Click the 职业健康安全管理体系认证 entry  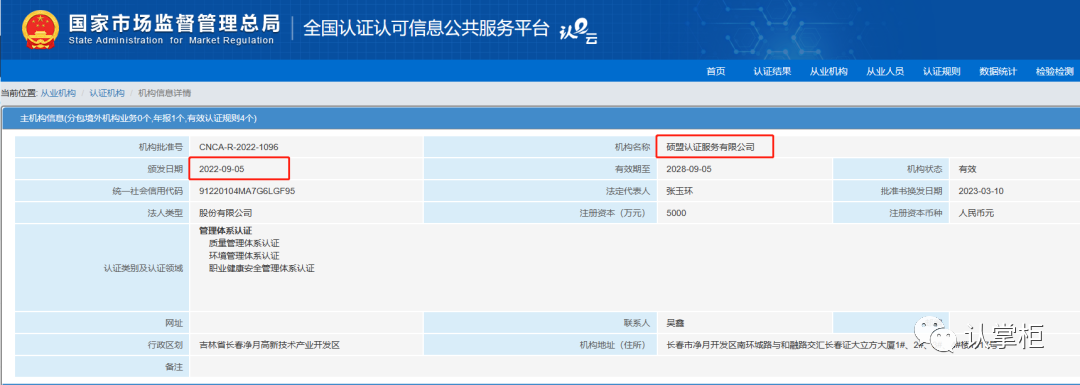point(261,269)
